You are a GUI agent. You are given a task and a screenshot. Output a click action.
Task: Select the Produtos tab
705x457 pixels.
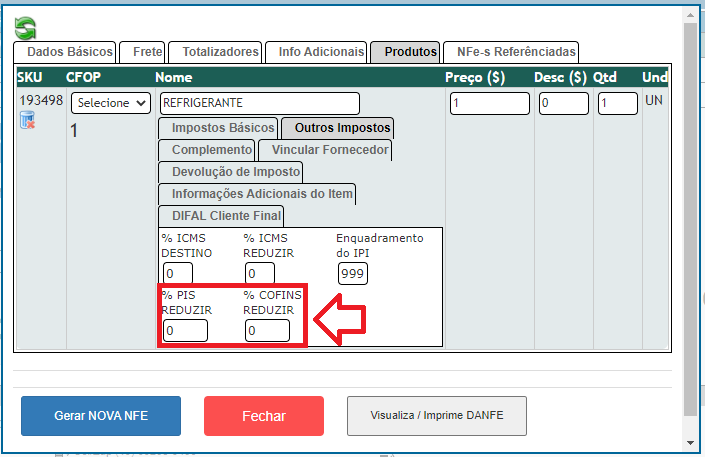[x=405, y=52]
